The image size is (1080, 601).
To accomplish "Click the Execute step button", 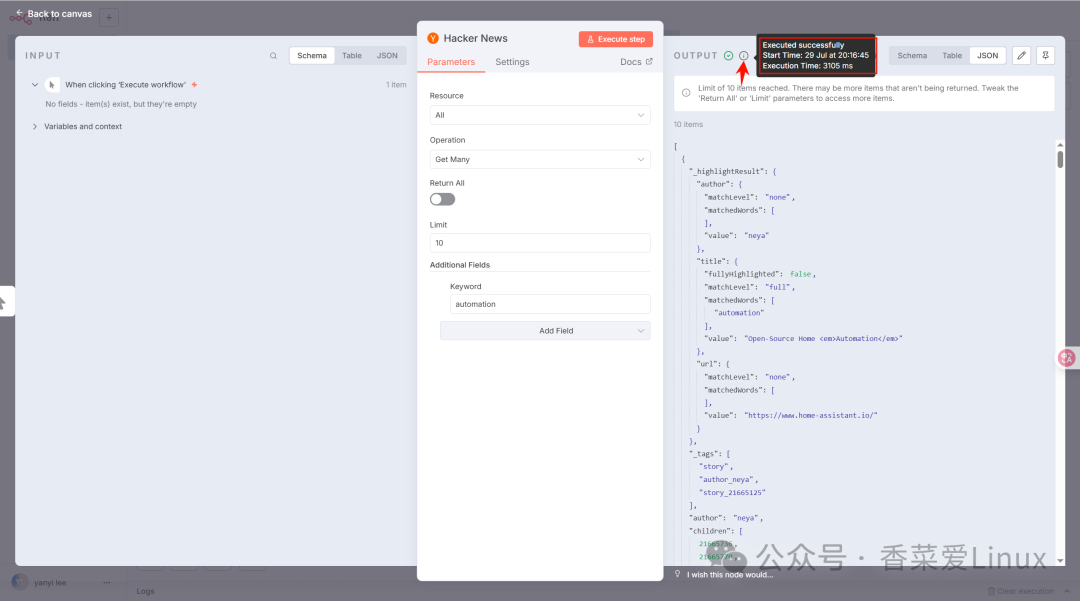I will 615,39.
